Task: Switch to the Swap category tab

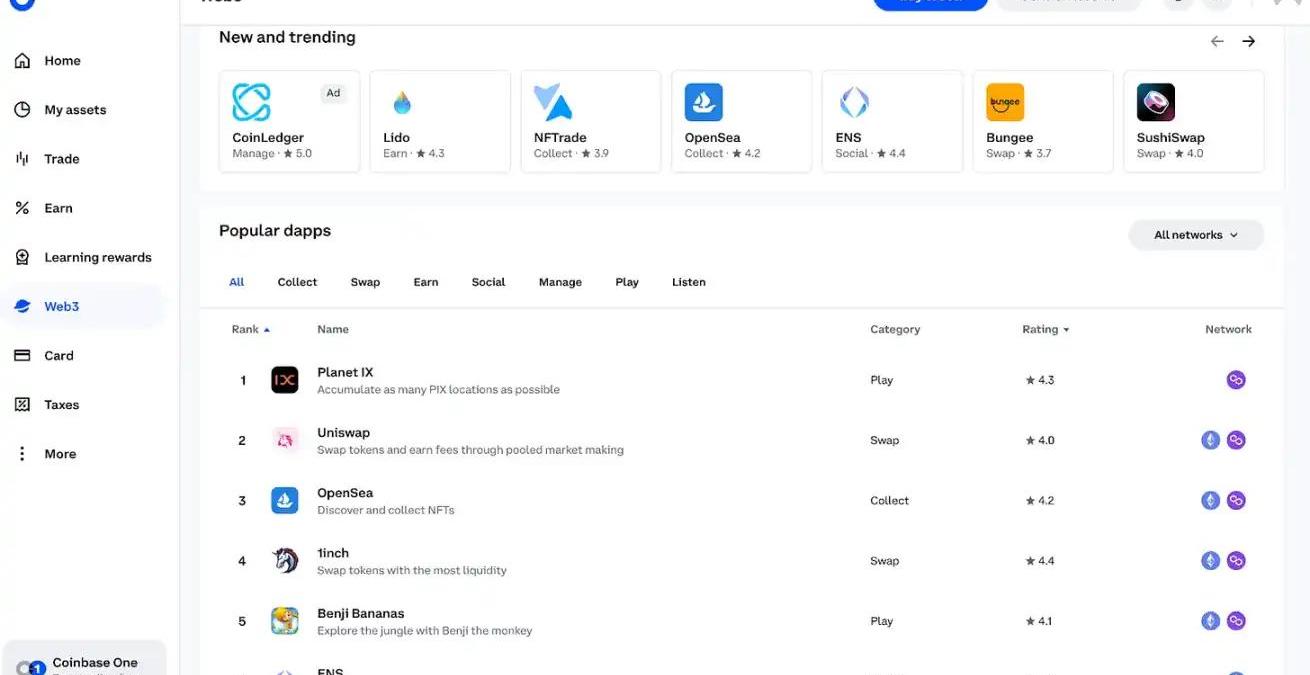Action: pos(365,282)
